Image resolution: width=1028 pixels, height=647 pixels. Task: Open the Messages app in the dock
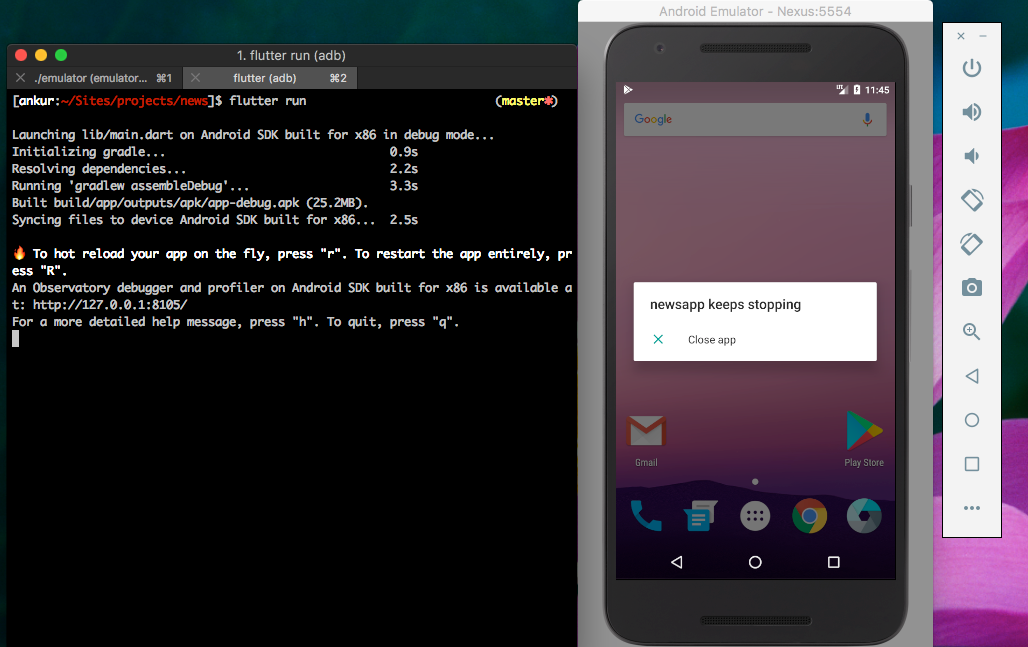click(700, 516)
